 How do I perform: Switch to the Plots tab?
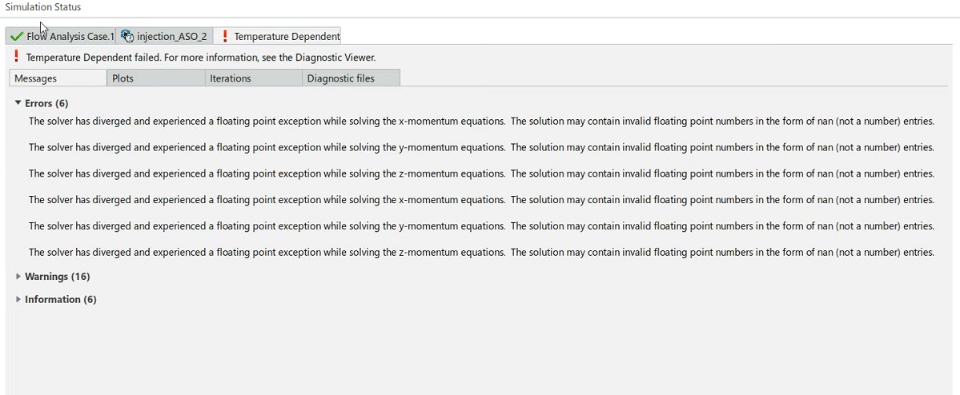click(156, 78)
